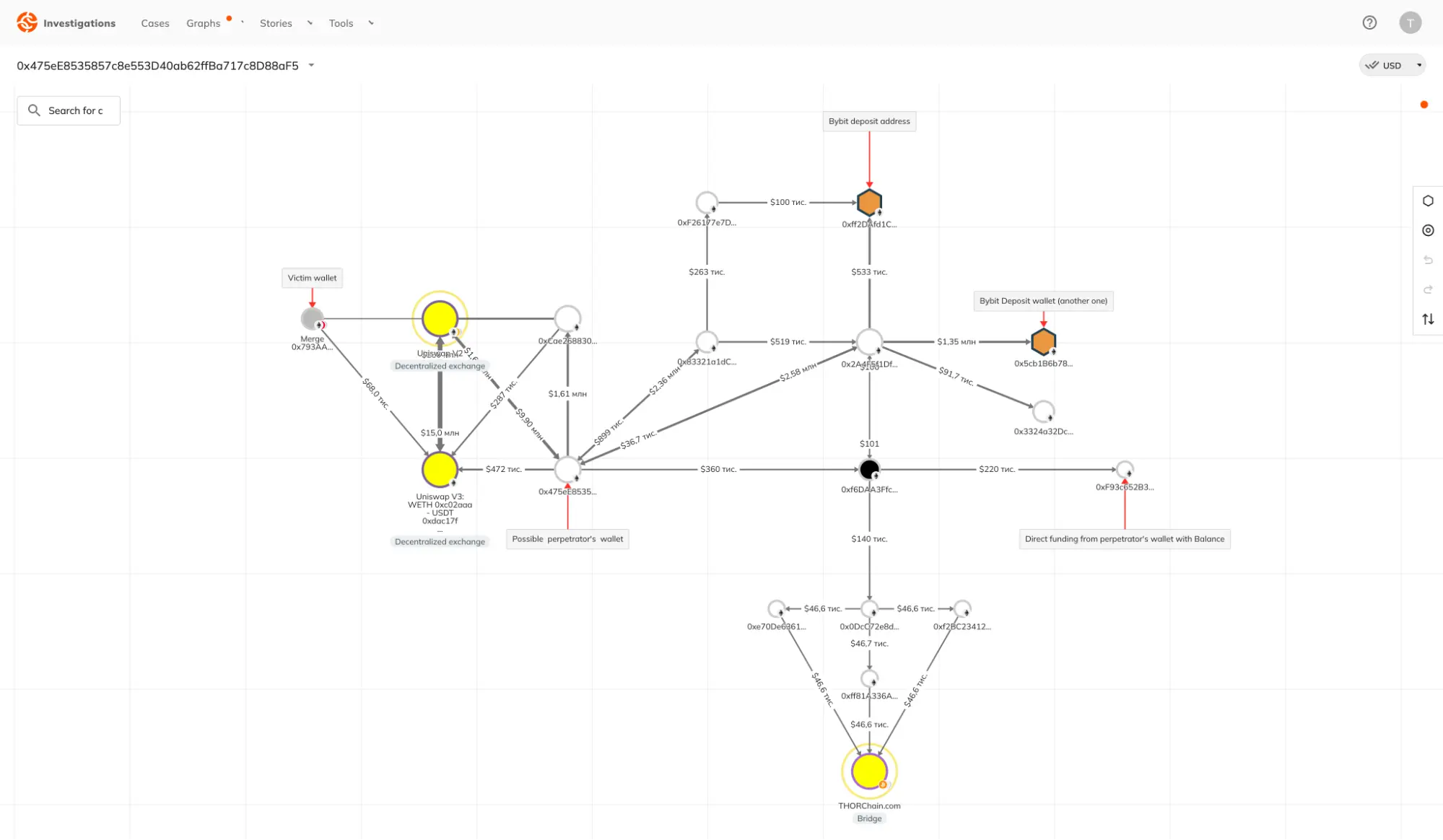This screenshot has height=840, width=1443.
Task: Click the undo arrow in right toolbar
Action: coord(1428,260)
